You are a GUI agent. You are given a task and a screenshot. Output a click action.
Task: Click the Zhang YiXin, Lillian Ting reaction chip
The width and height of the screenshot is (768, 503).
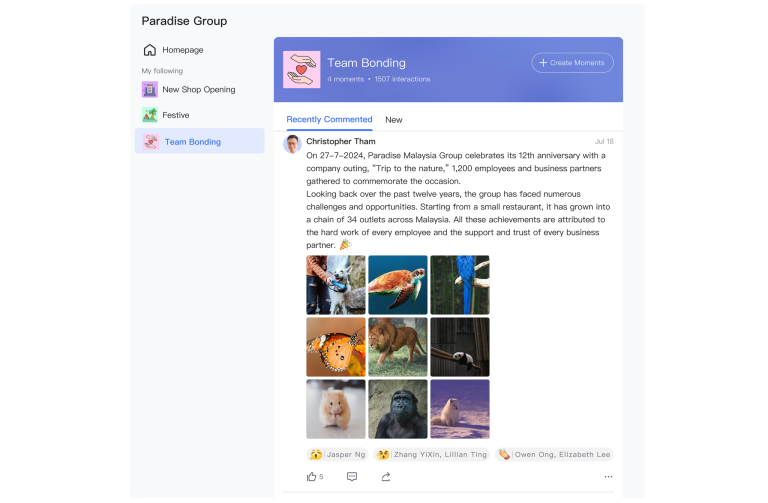click(432, 455)
